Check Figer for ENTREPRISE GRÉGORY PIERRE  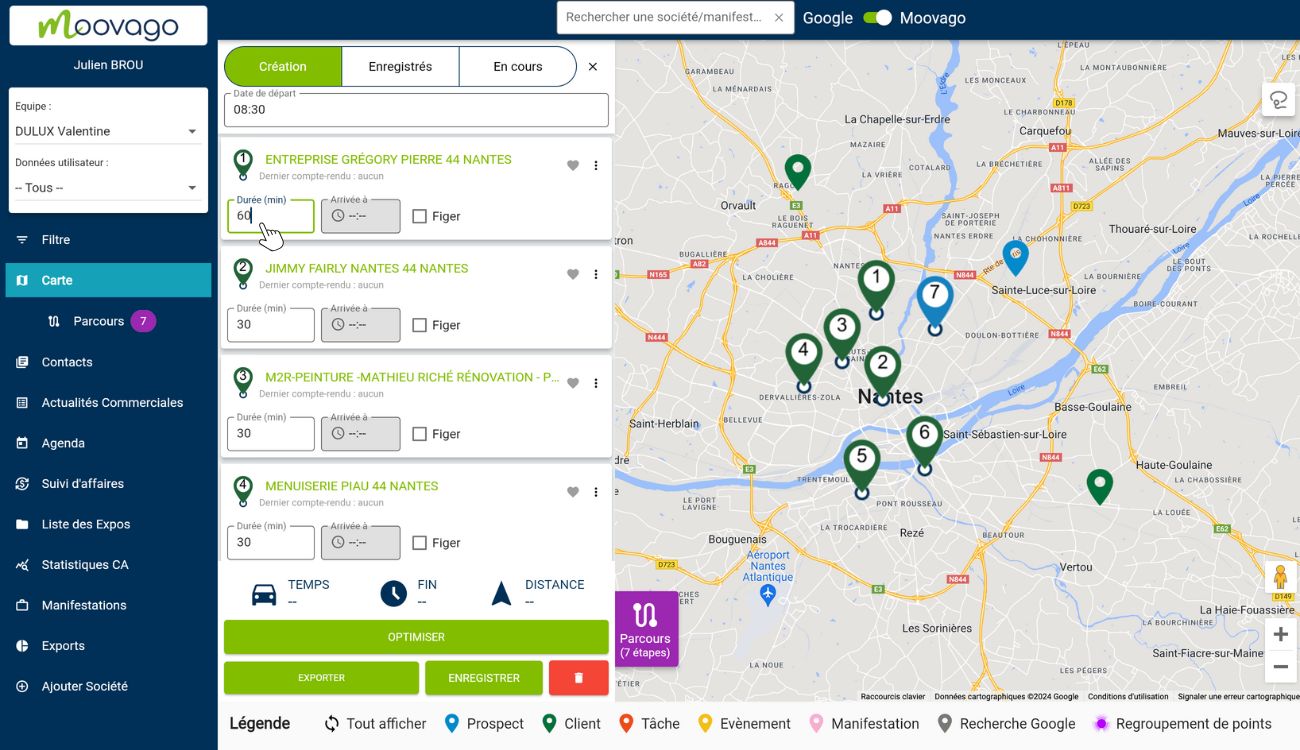click(419, 216)
